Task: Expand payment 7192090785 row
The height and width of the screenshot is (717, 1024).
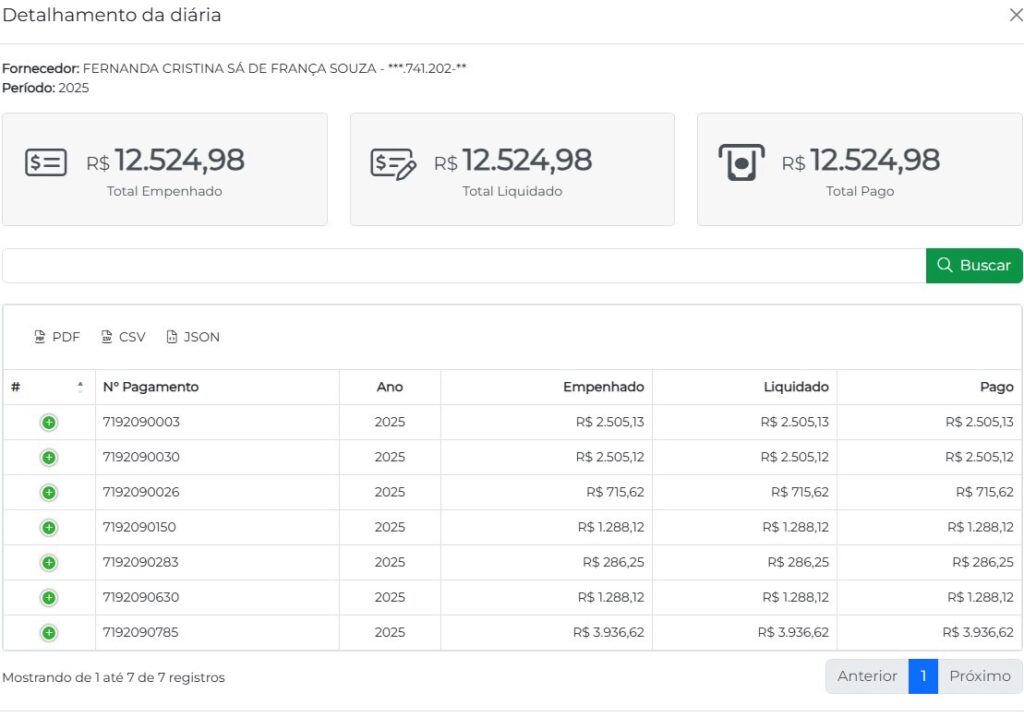Action: [49, 633]
